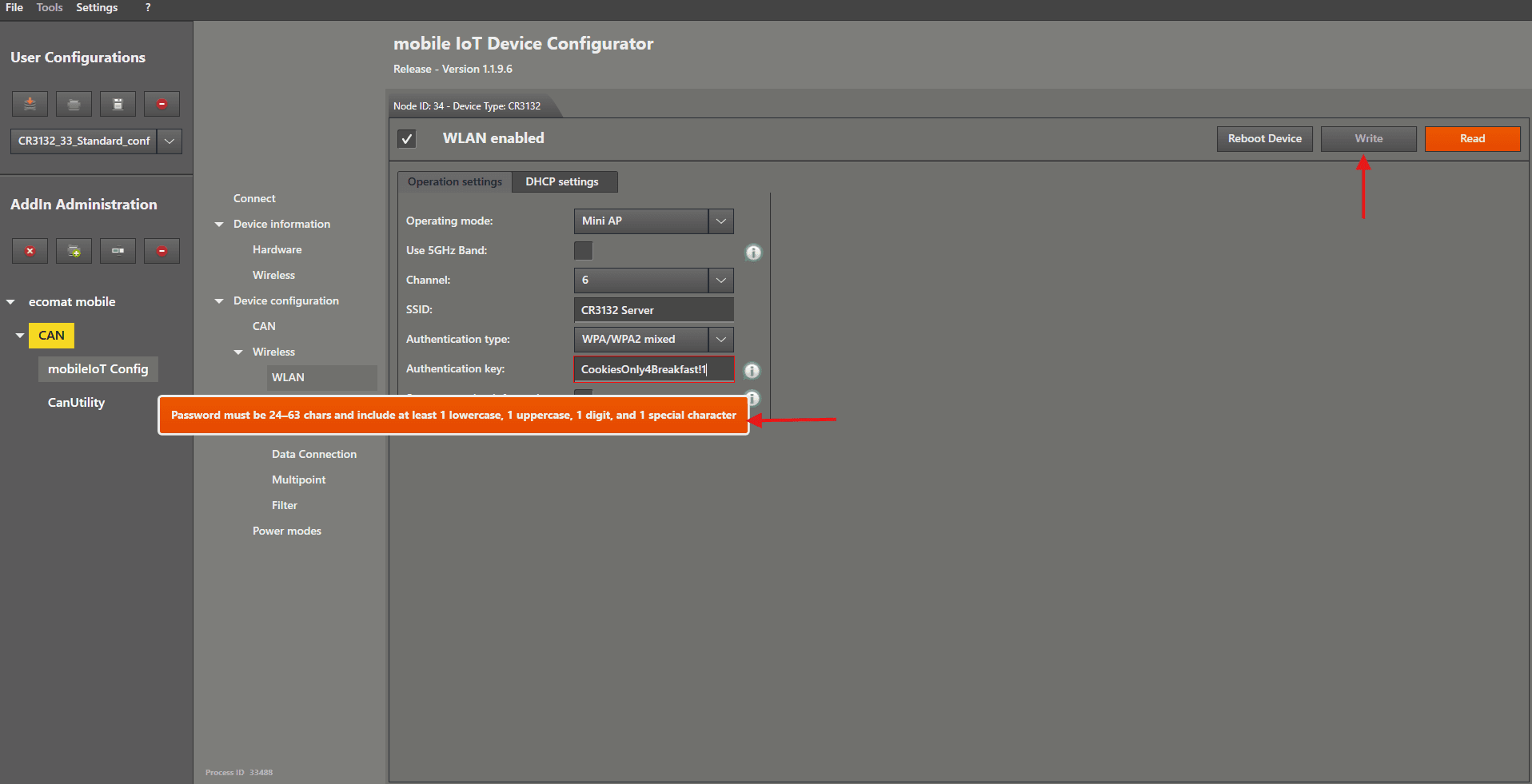
Task: Remove user configuration with red minus icon
Action: pyautogui.click(x=162, y=104)
